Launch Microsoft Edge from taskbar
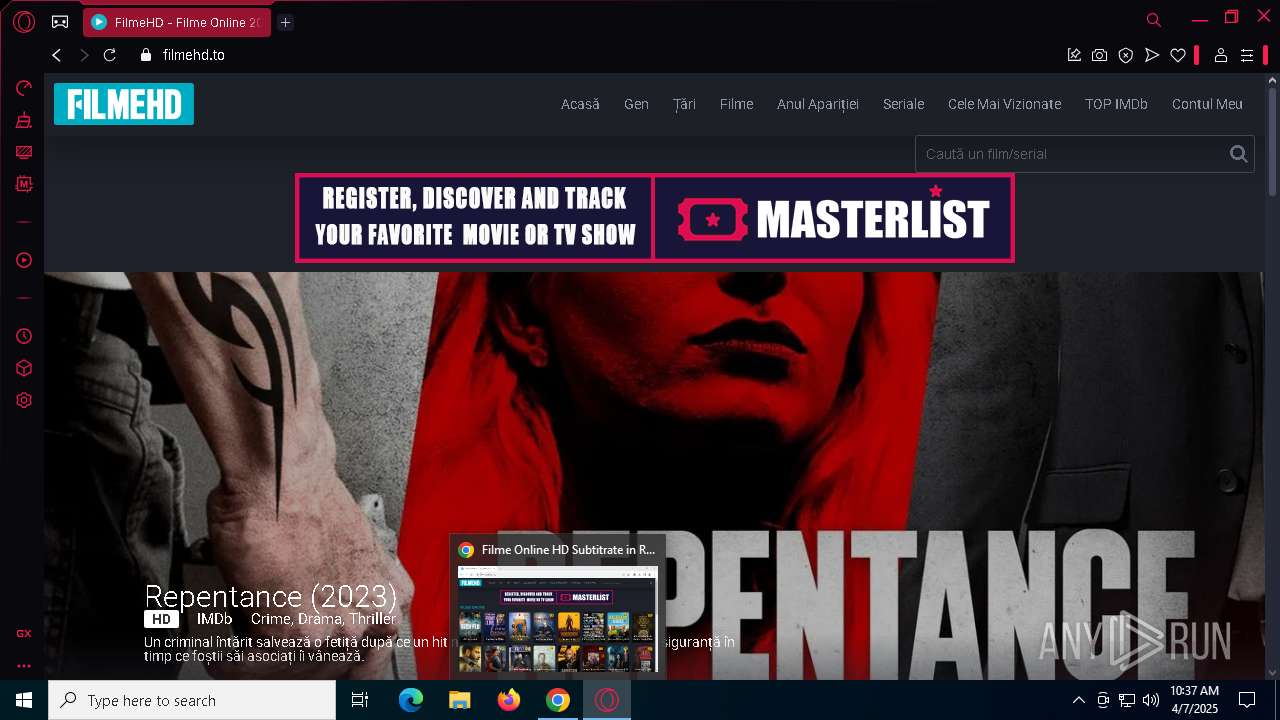Image resolution: width=1280 pixels, height=720 pixels. point(411,700)
